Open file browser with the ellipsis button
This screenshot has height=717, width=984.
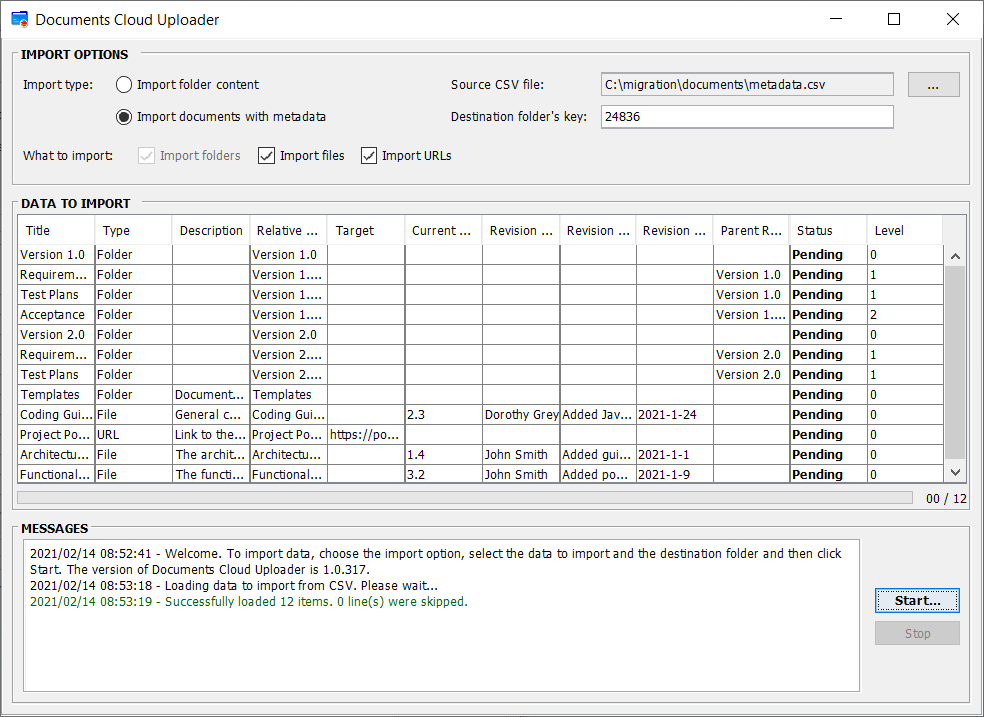[933, 86]
